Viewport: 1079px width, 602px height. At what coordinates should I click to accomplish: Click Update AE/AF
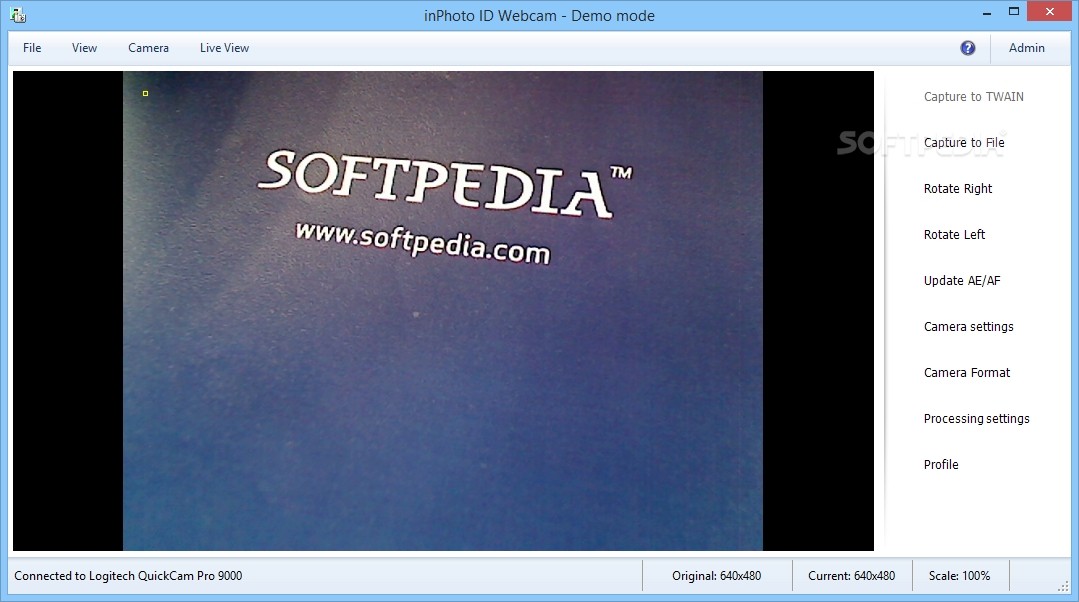[x=961, y=281]
